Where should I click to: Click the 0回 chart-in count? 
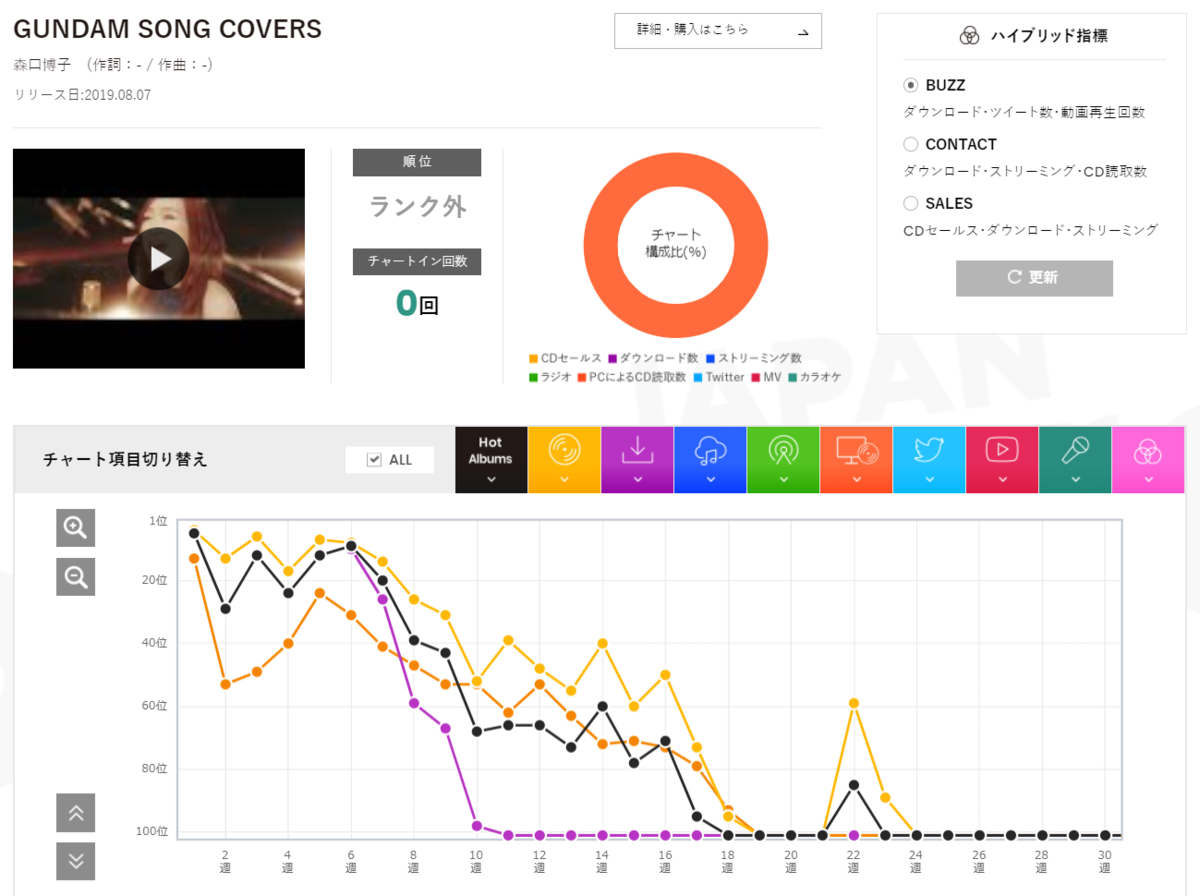(x=417, y=302)
